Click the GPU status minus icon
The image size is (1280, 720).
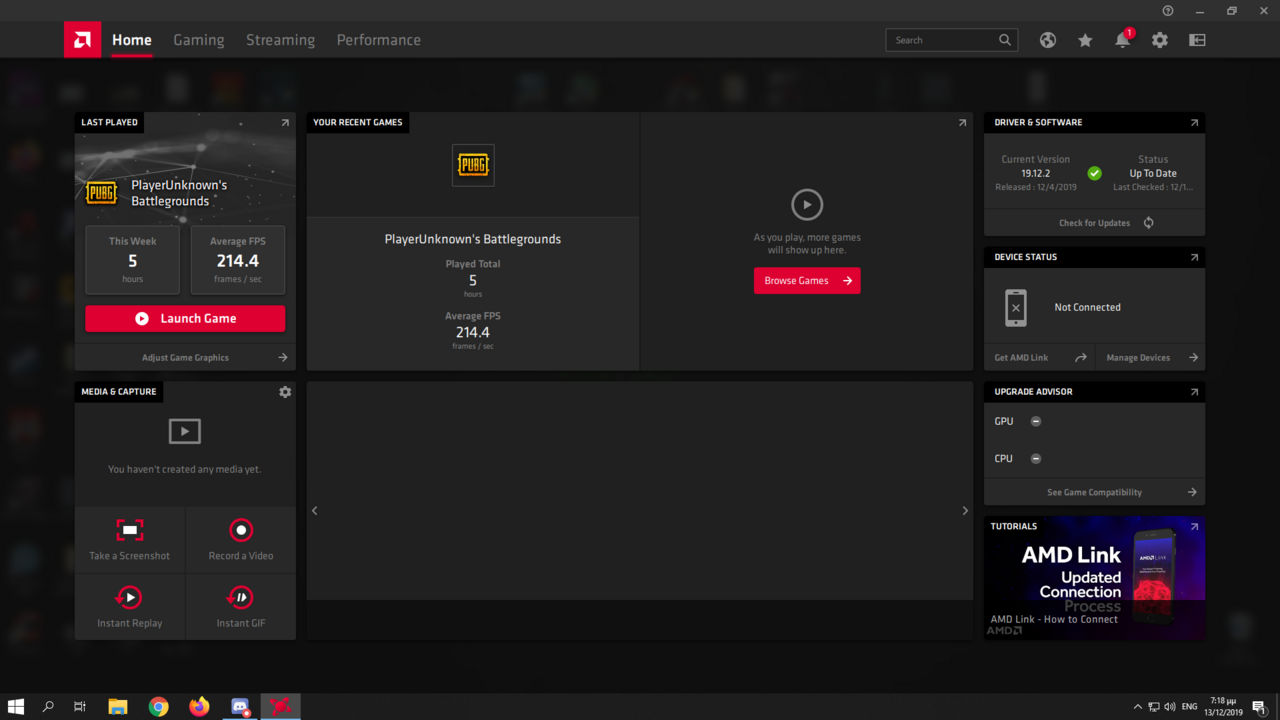click(1036, 421)
